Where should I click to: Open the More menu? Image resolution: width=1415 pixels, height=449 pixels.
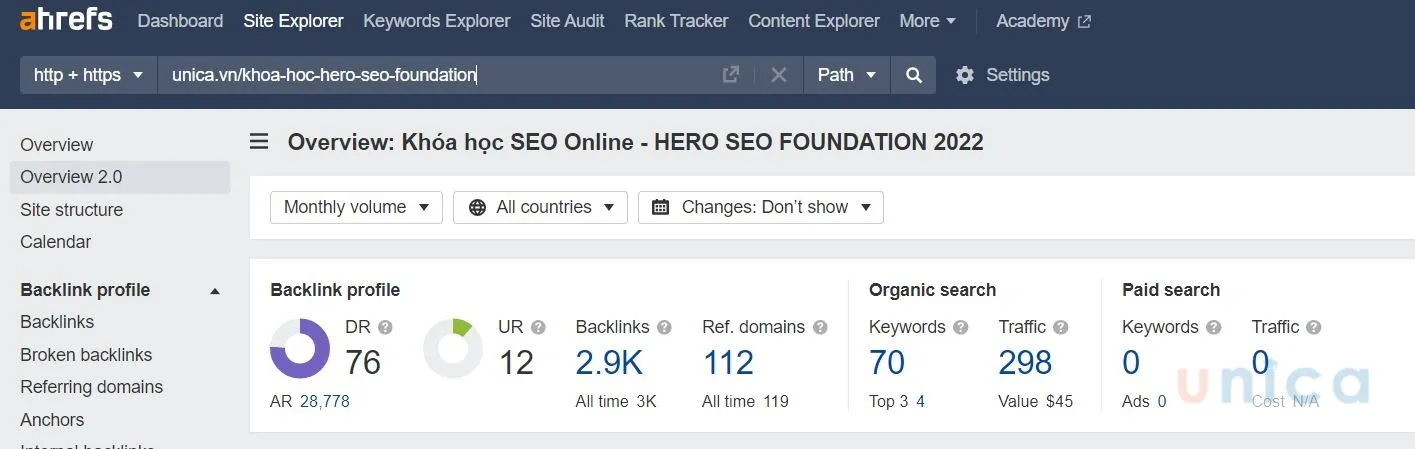(x=927, y=21)
